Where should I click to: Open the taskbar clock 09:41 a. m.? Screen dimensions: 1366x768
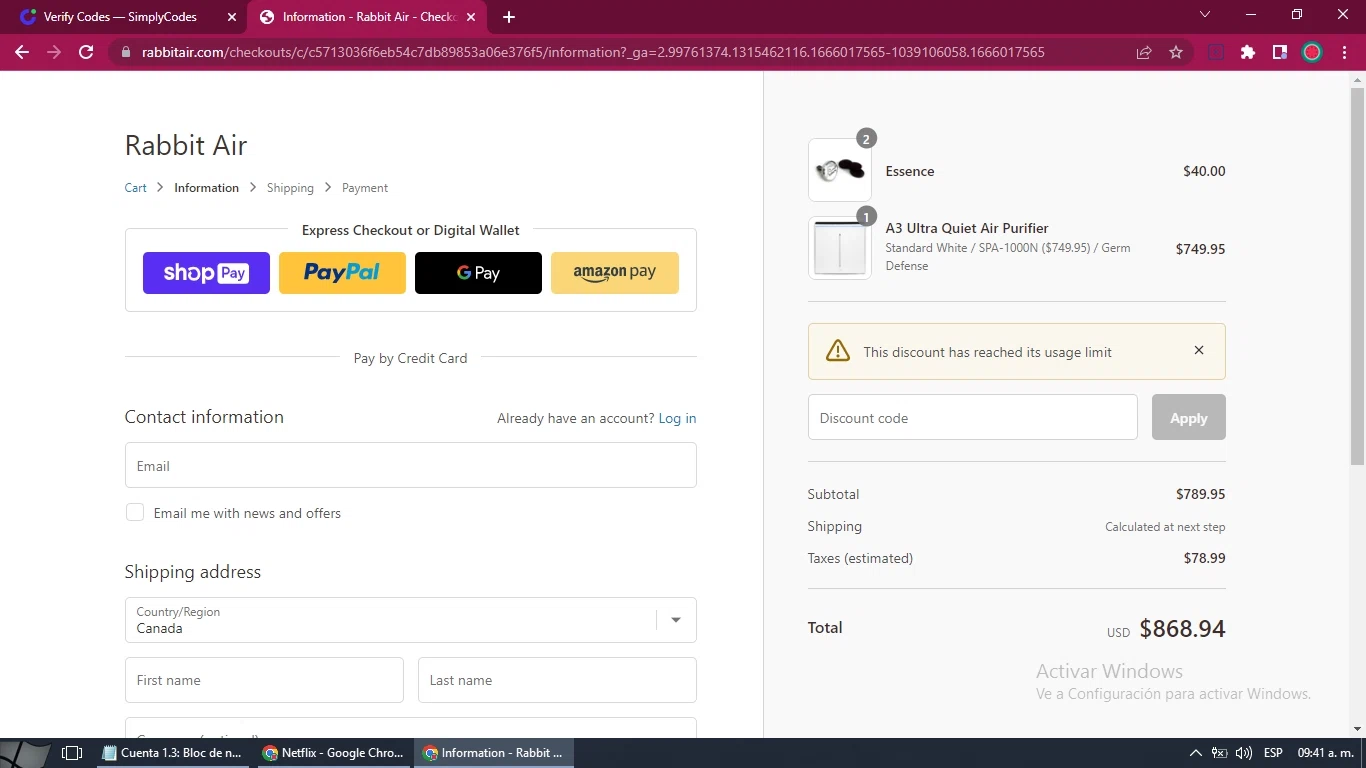coord(1325,753)
